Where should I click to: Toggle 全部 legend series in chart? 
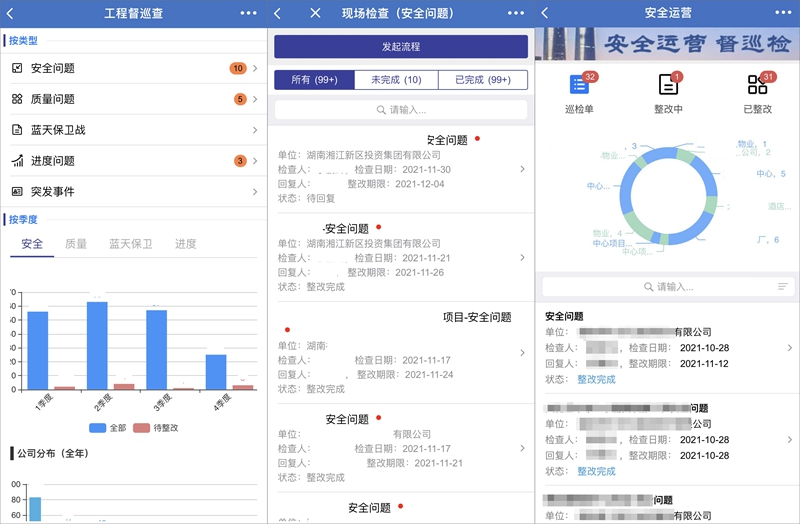pos(108,428)
